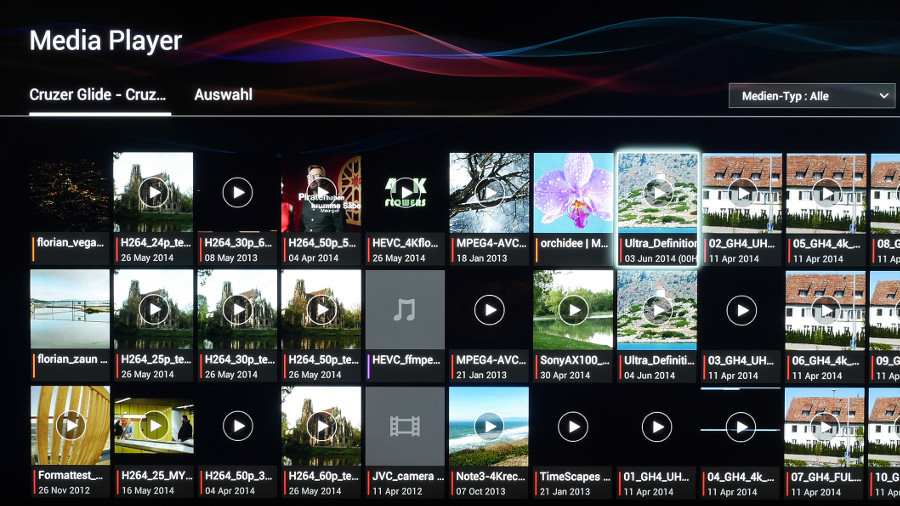Screen dimensions: 900x506
Task: Play the 05_GH4_4k video
Action: point(826,193)
